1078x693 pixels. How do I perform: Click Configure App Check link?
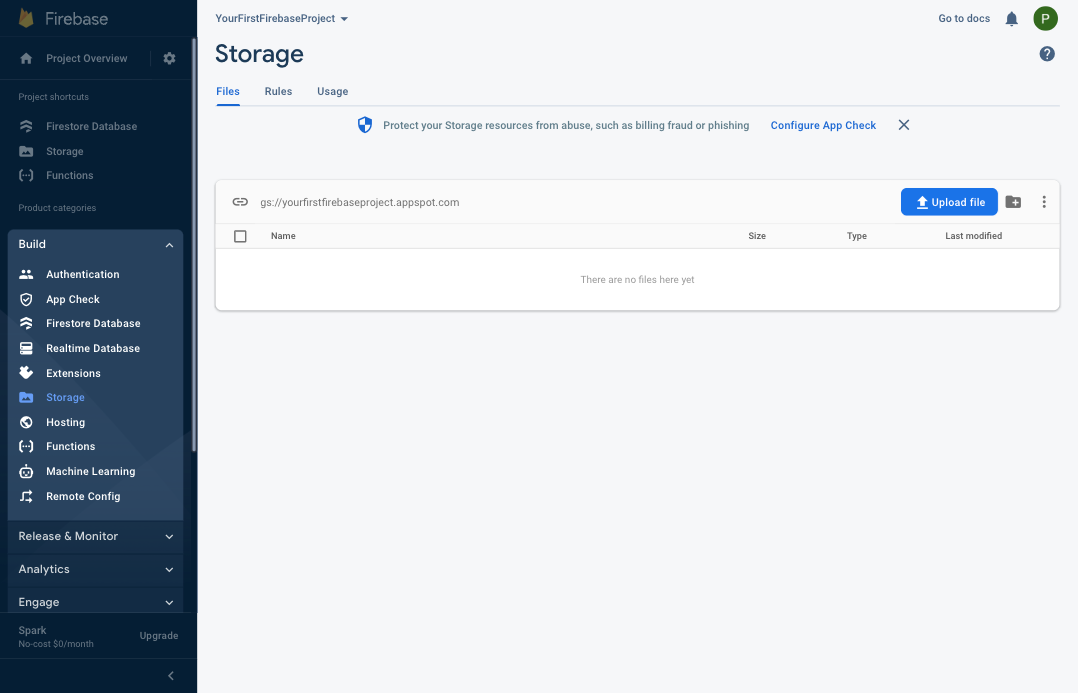point(823,125)
